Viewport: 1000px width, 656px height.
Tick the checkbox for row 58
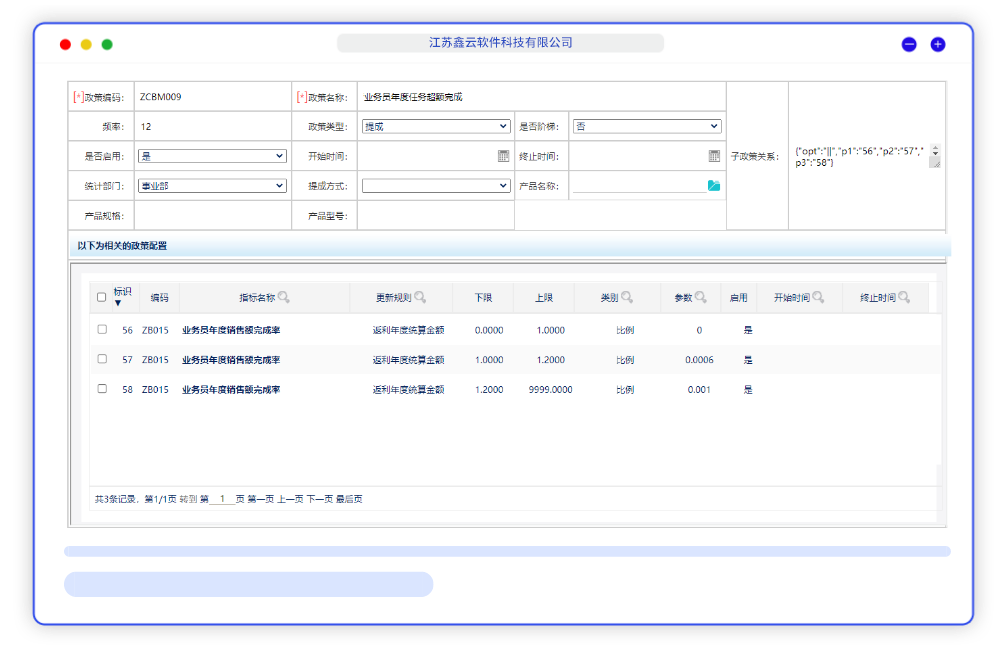(102, 389)
